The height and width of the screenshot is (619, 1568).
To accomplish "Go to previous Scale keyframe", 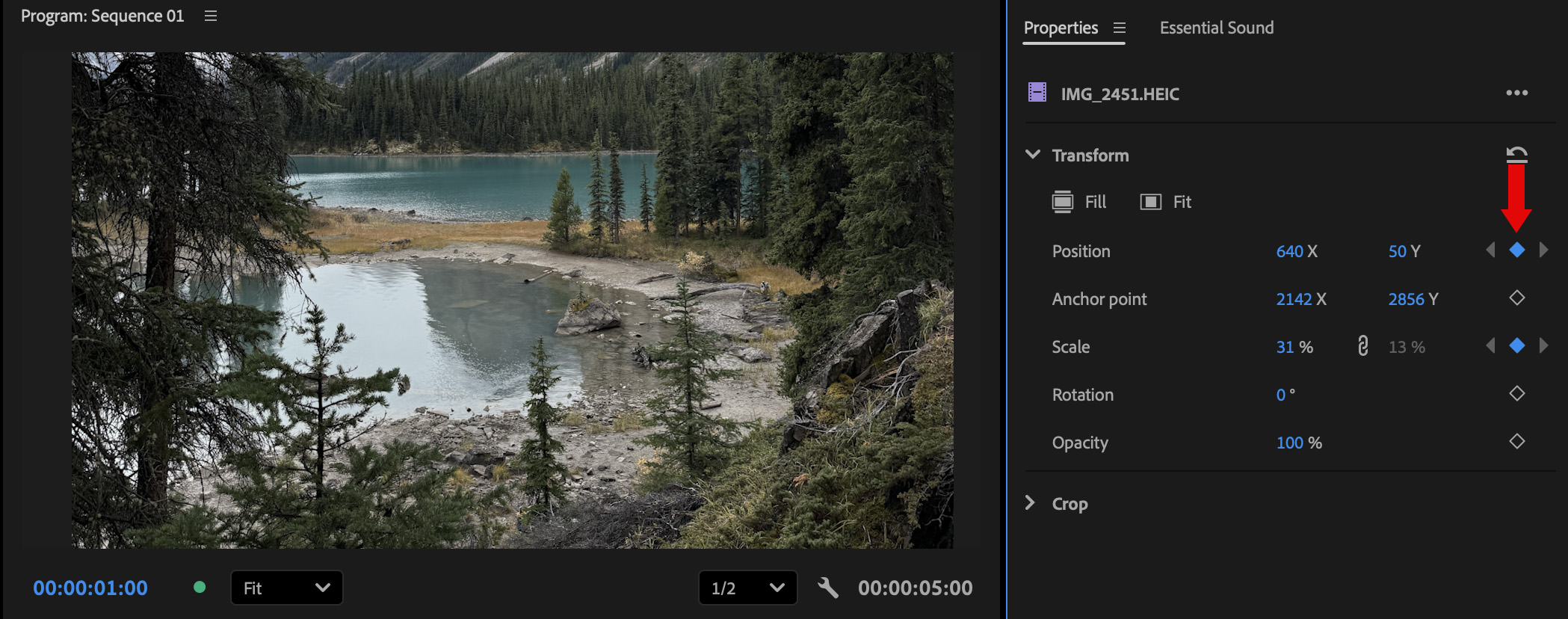I will (1490, 346).
